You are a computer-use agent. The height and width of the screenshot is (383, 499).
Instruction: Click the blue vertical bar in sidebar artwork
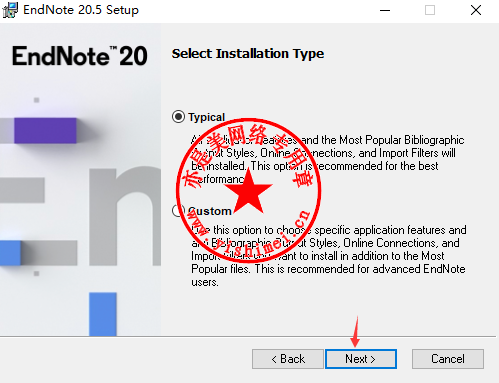pyautogui.click(x=103, y=314)
